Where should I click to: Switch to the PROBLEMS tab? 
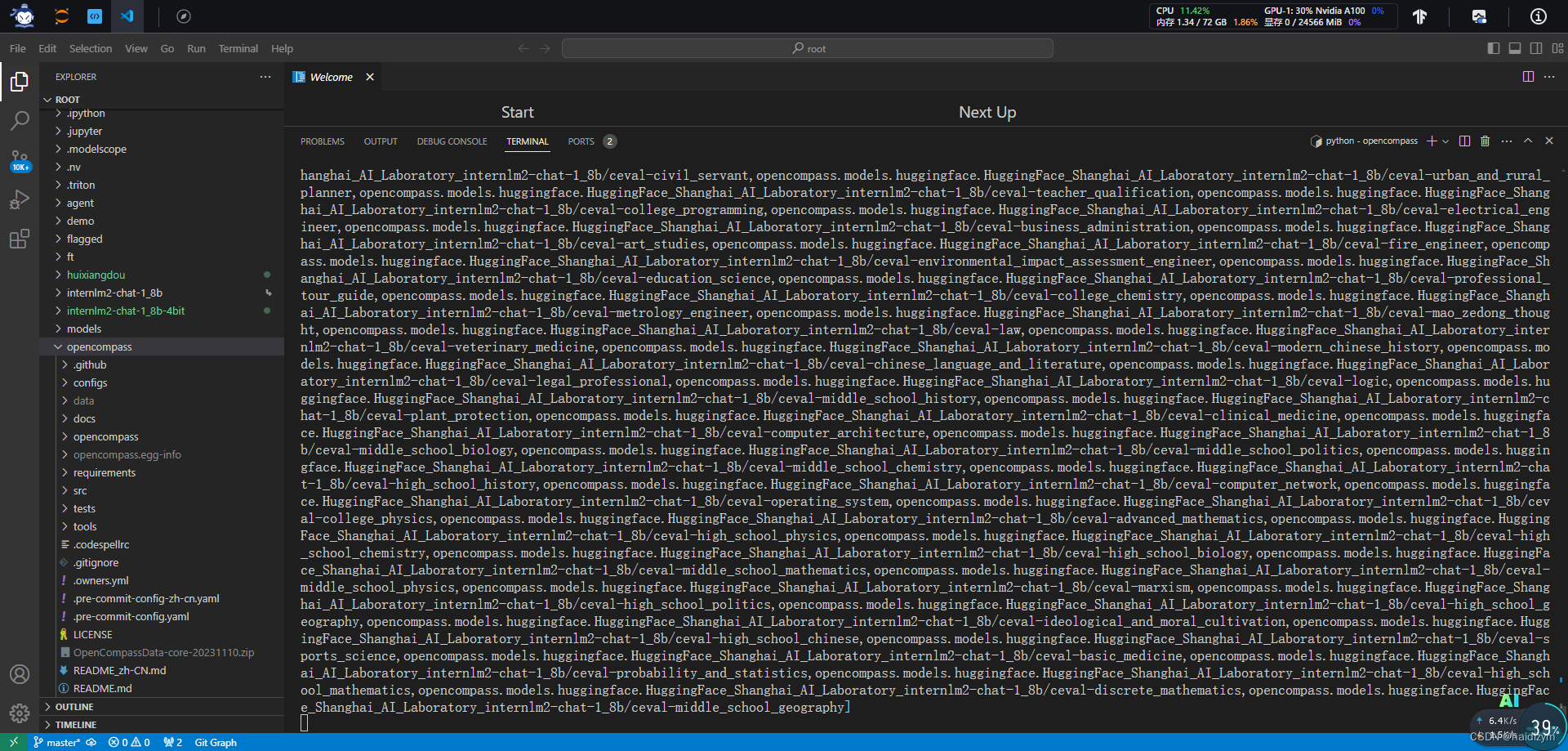tap(322, 141)
